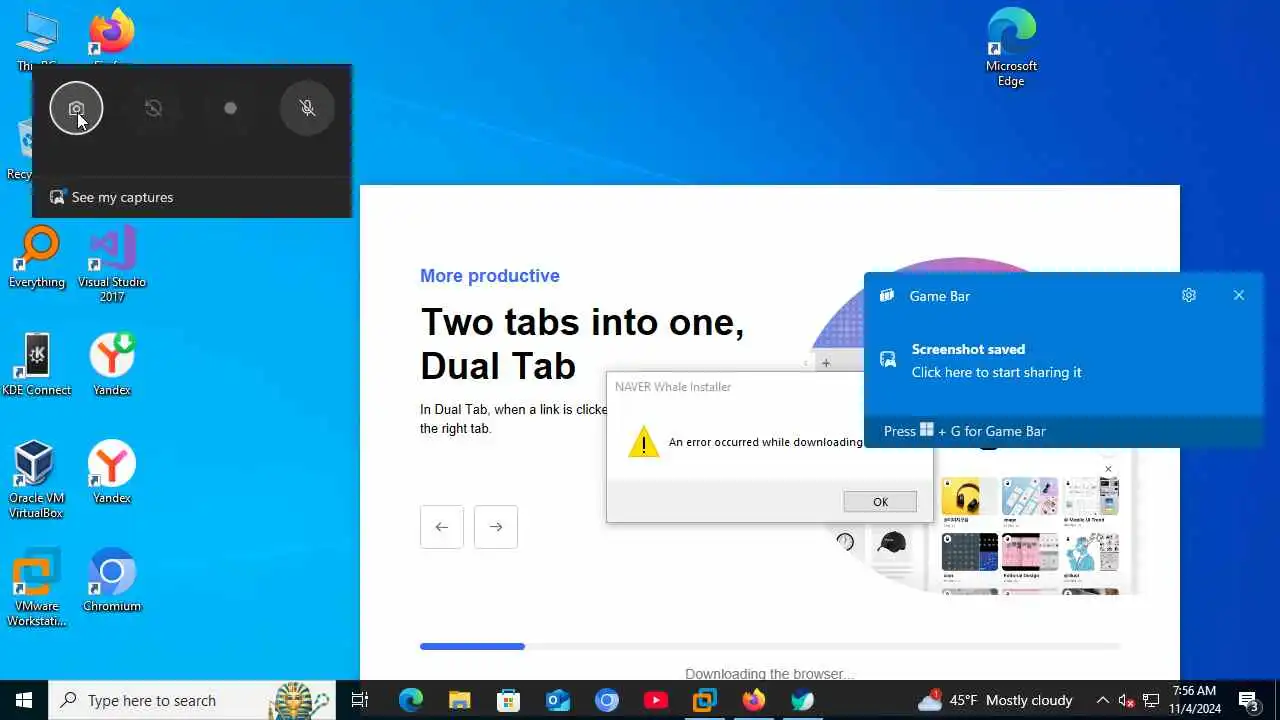The image size is (1280, 720).
Task: Open the network tray icon
Action: click(x=1151, y=700)
